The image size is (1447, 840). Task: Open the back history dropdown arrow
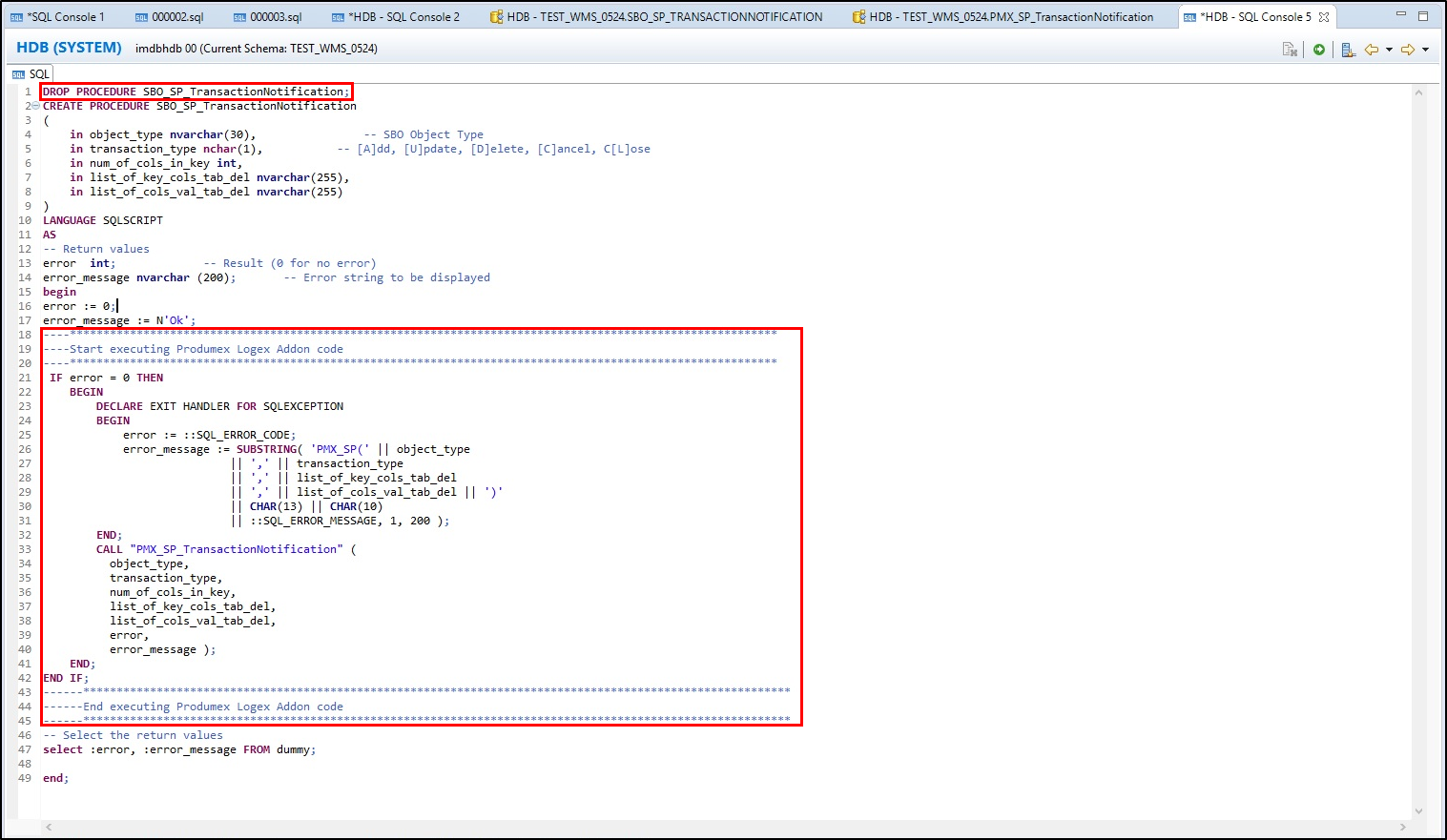(1389, 50)
